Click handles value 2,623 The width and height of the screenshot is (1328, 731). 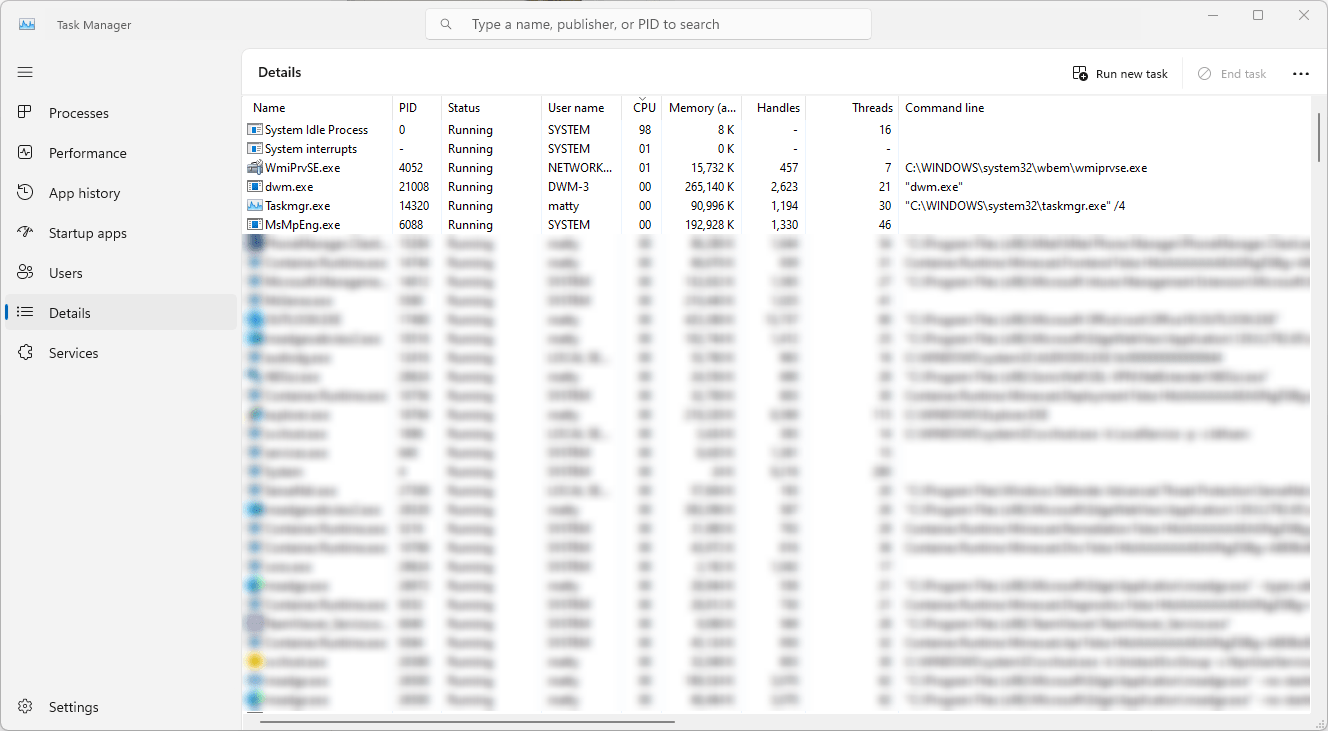click(785, 187)
